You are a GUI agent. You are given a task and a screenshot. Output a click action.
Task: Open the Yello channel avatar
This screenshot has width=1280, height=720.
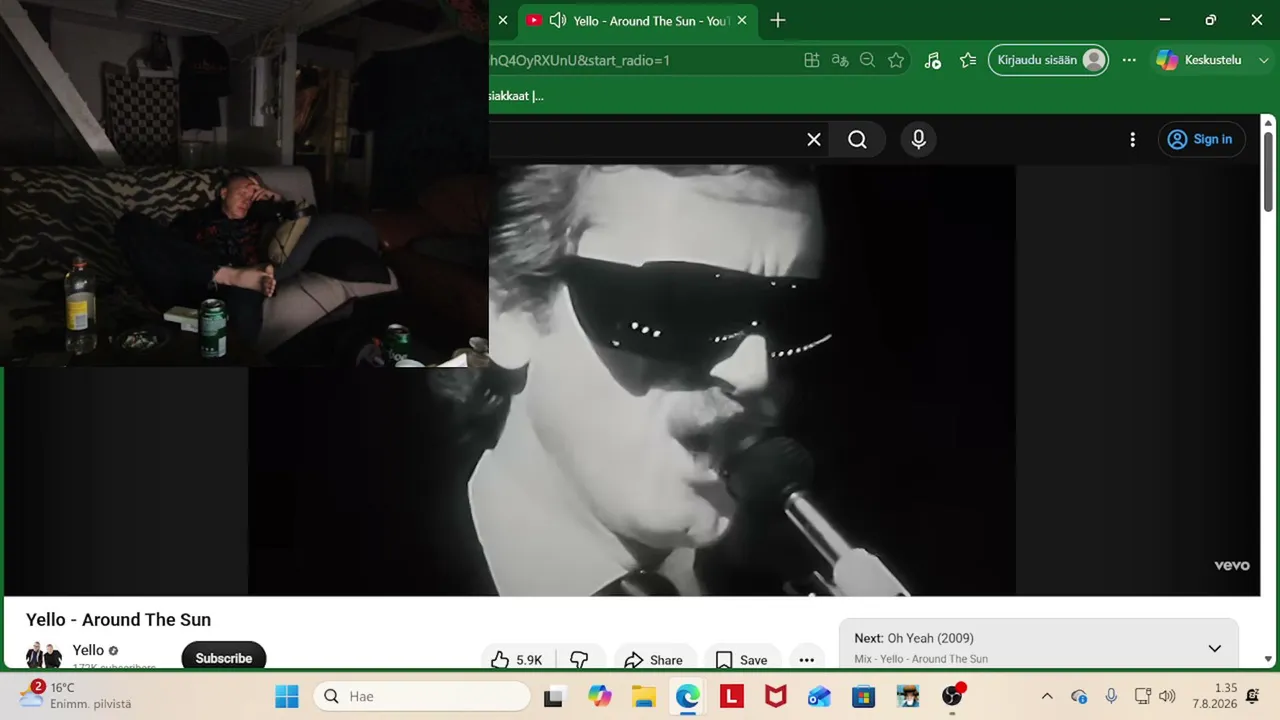[x=44, y=656]
